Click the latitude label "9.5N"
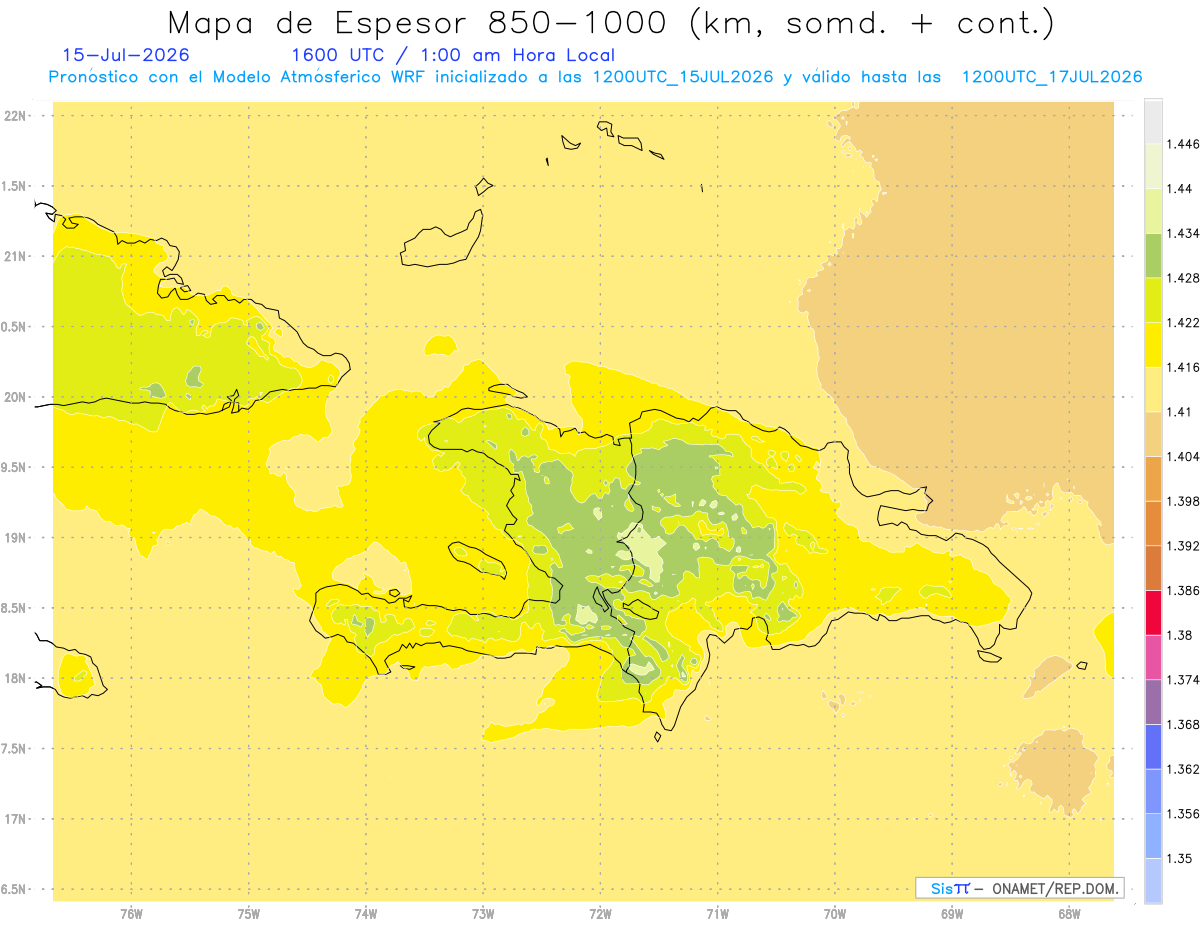The image size is (1200, 927). tap(14, 467)
